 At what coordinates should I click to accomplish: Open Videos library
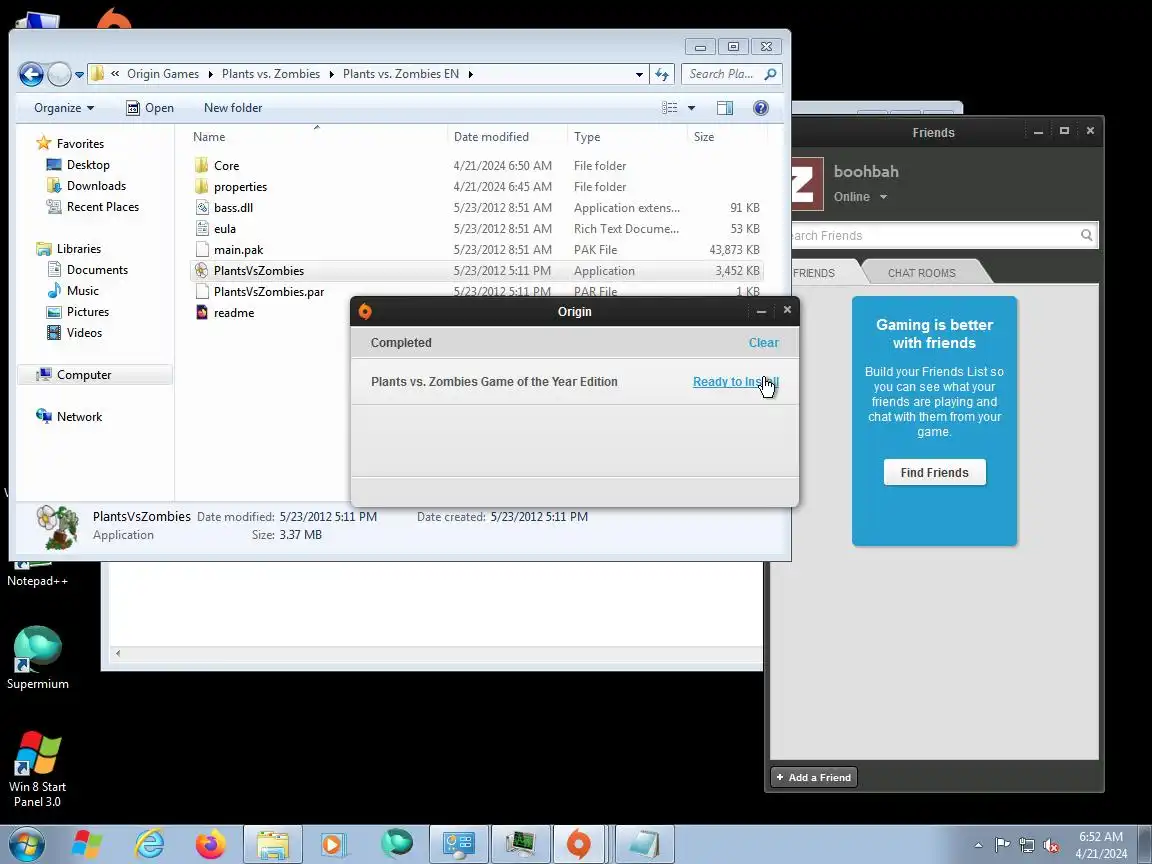pyautogui.click(x=84, y=333)
